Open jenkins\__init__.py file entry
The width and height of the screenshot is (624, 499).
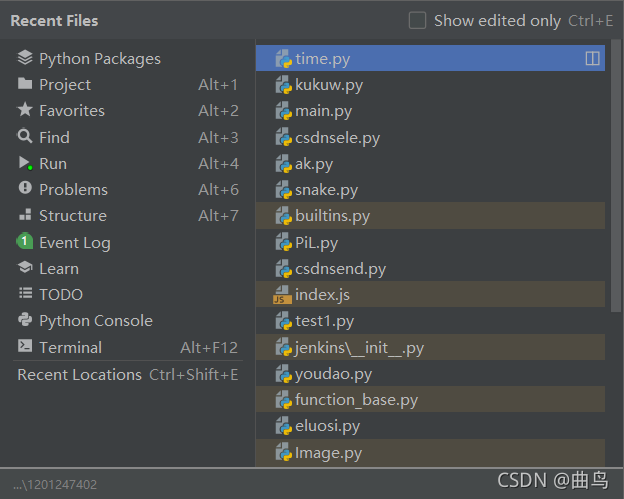point(430,347)
